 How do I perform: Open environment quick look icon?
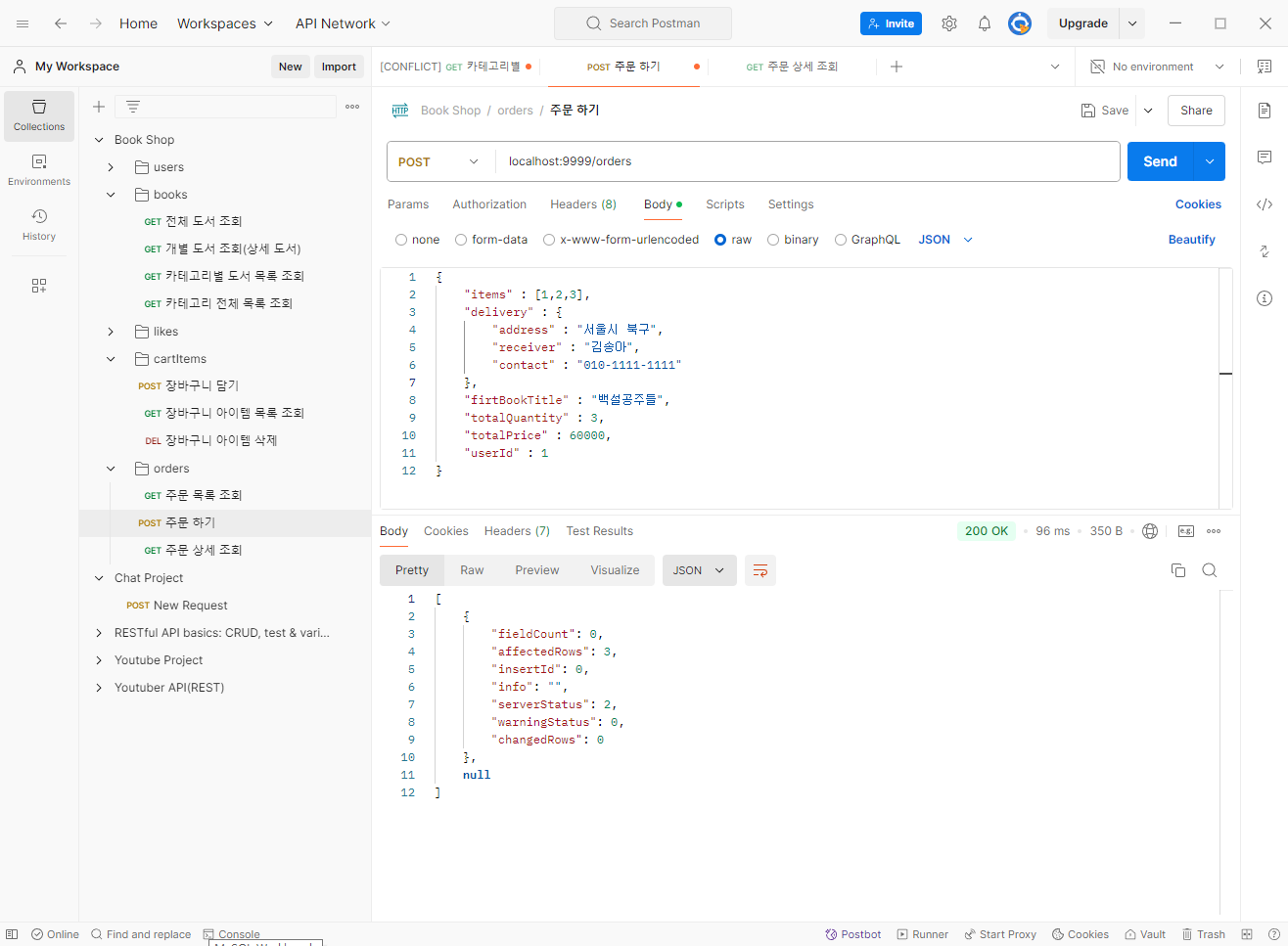pyautogui.click(x=1265, y=67)
